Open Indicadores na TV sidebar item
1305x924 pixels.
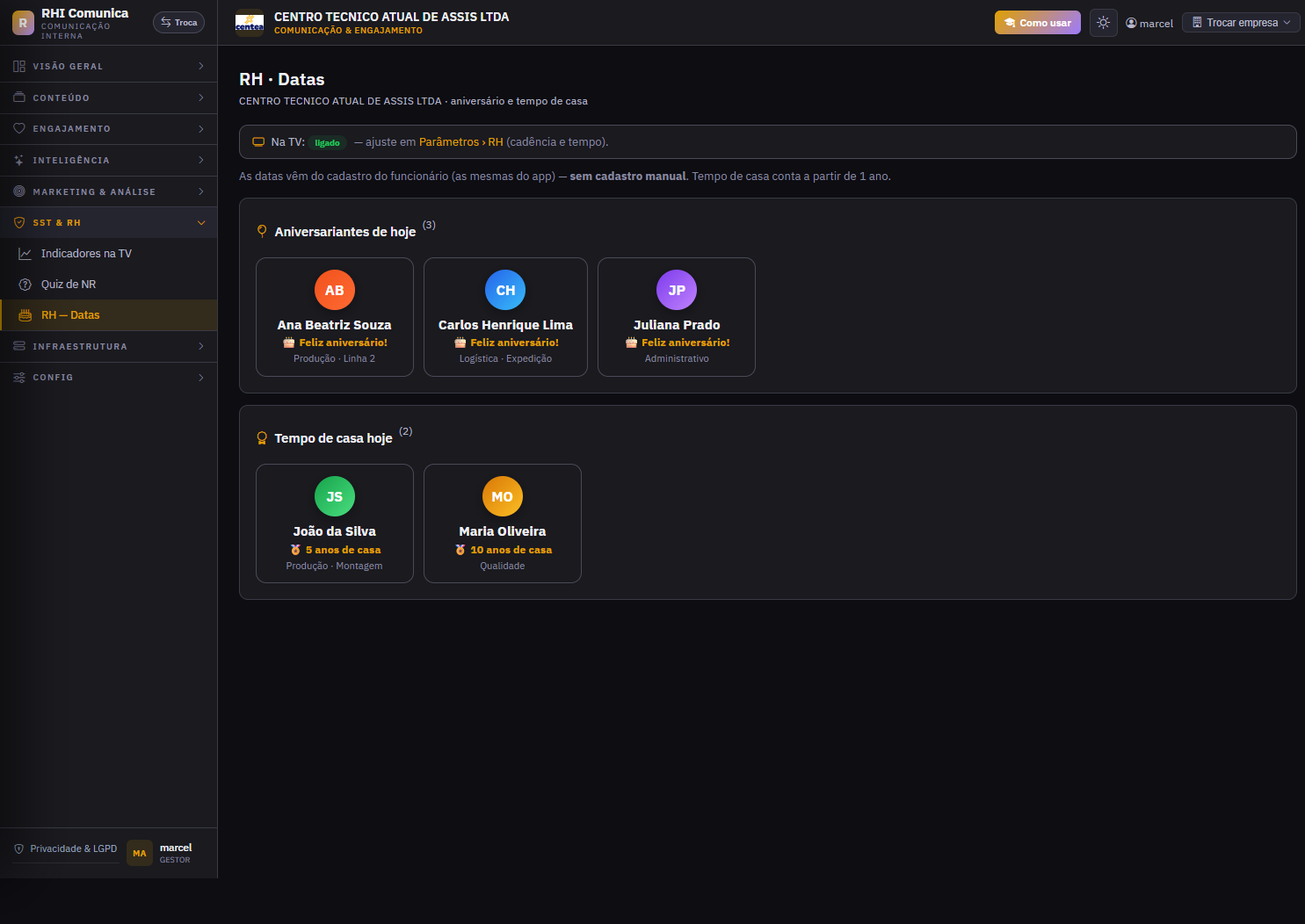[108, 254]
